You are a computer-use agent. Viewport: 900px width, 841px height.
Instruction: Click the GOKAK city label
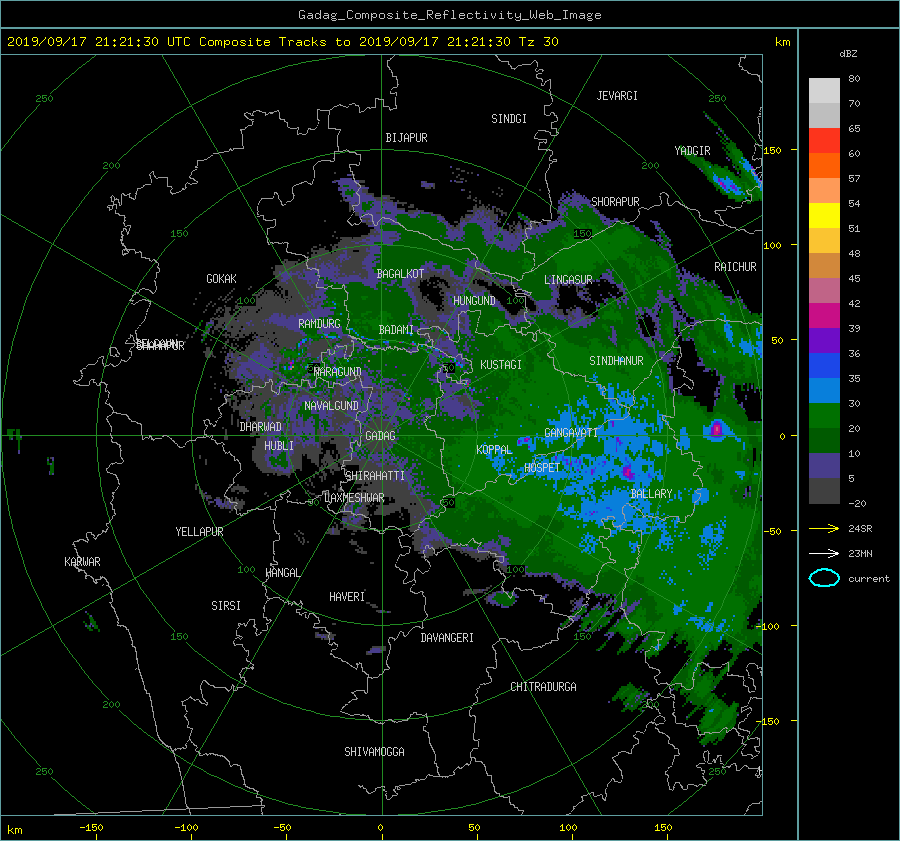tap(221, 278)
